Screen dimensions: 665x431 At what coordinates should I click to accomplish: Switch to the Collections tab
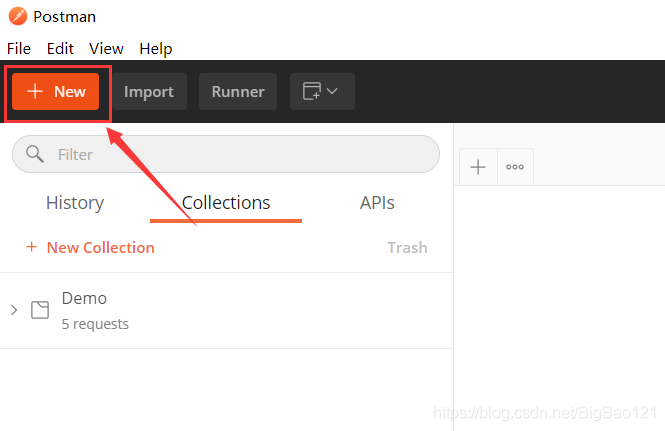(x=226, y=203)
